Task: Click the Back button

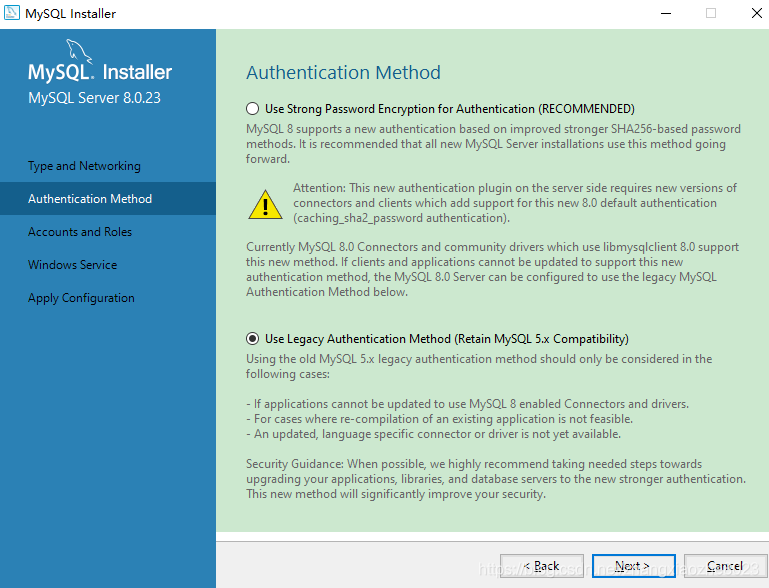Action: tap(541, 566)
